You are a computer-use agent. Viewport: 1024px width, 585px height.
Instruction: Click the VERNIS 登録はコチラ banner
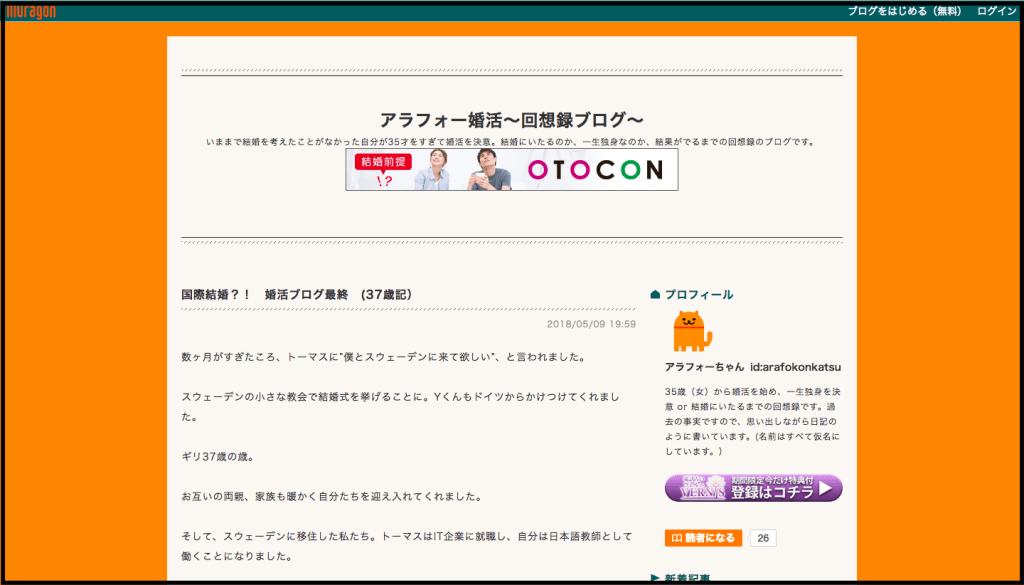point(753,488)
